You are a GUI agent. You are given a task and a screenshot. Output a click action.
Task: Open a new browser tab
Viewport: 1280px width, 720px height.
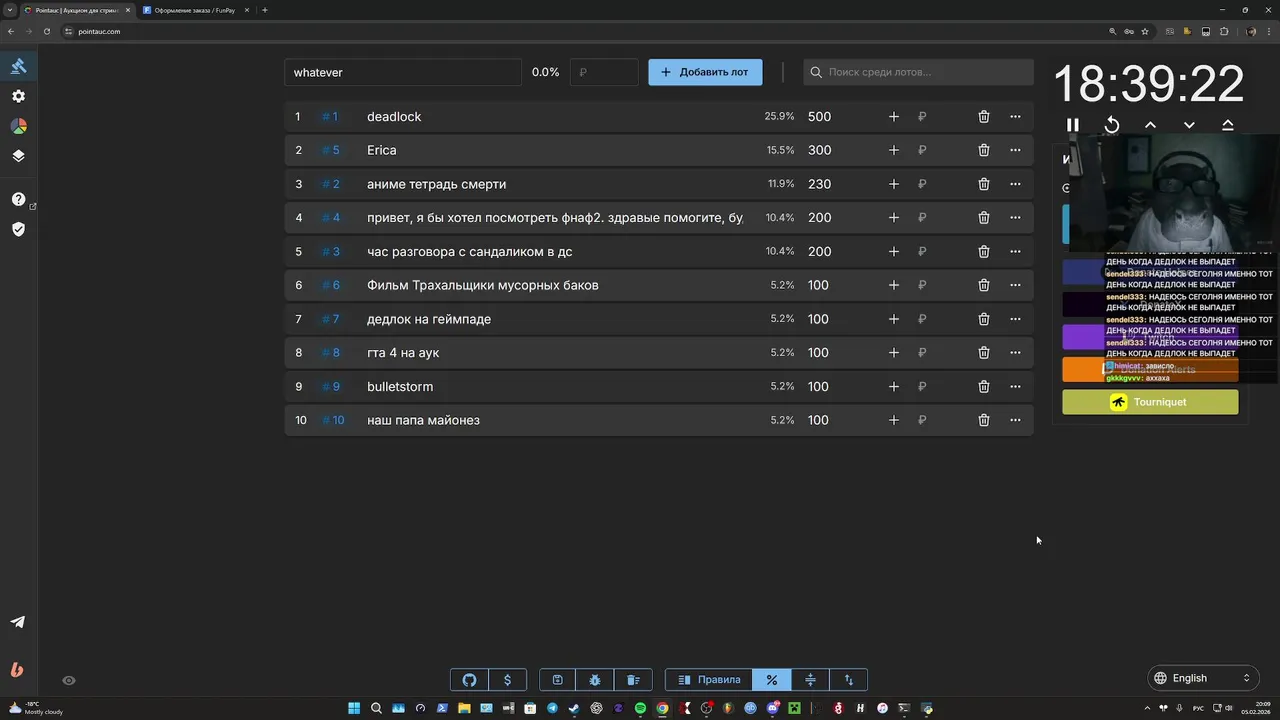(265, 10)
